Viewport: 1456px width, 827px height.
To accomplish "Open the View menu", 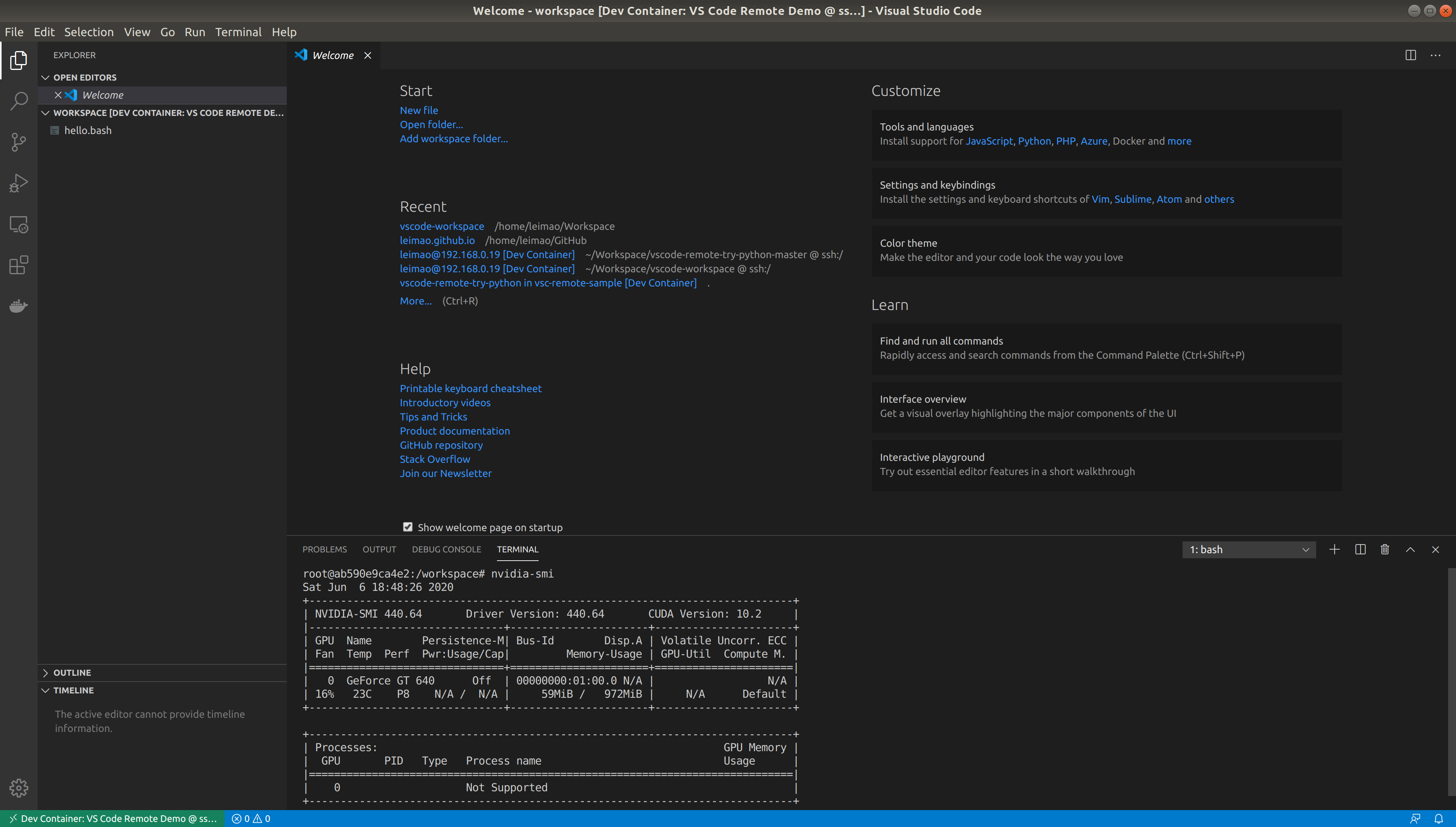I will [x=137, y=32].
